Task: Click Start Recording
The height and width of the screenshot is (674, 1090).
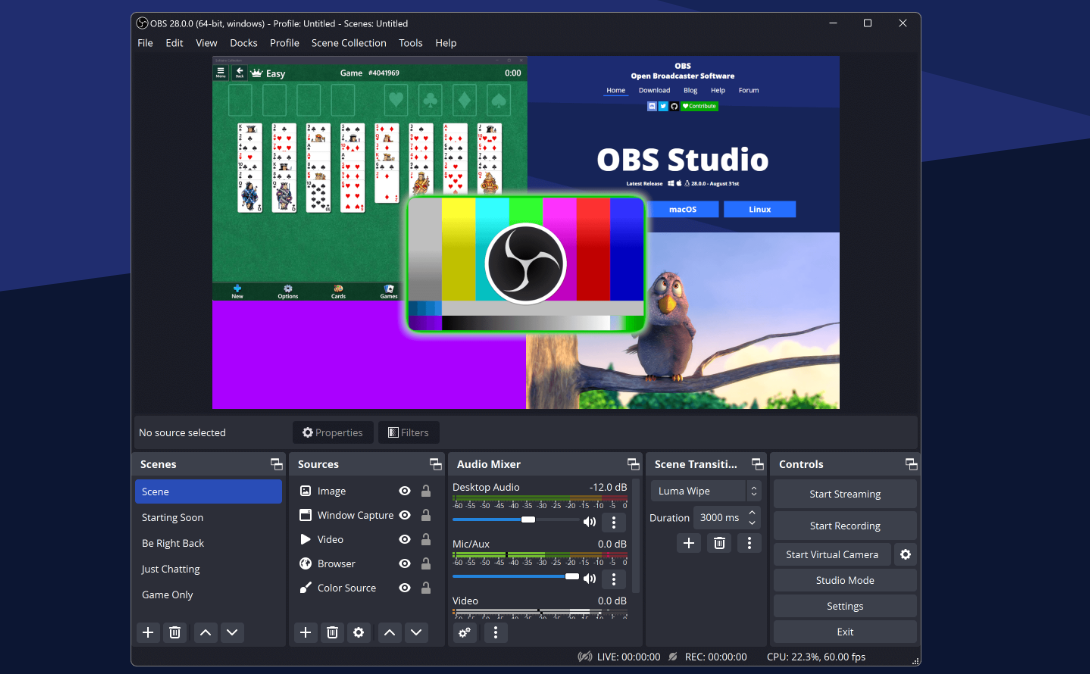Action: [x=845, y=526]
